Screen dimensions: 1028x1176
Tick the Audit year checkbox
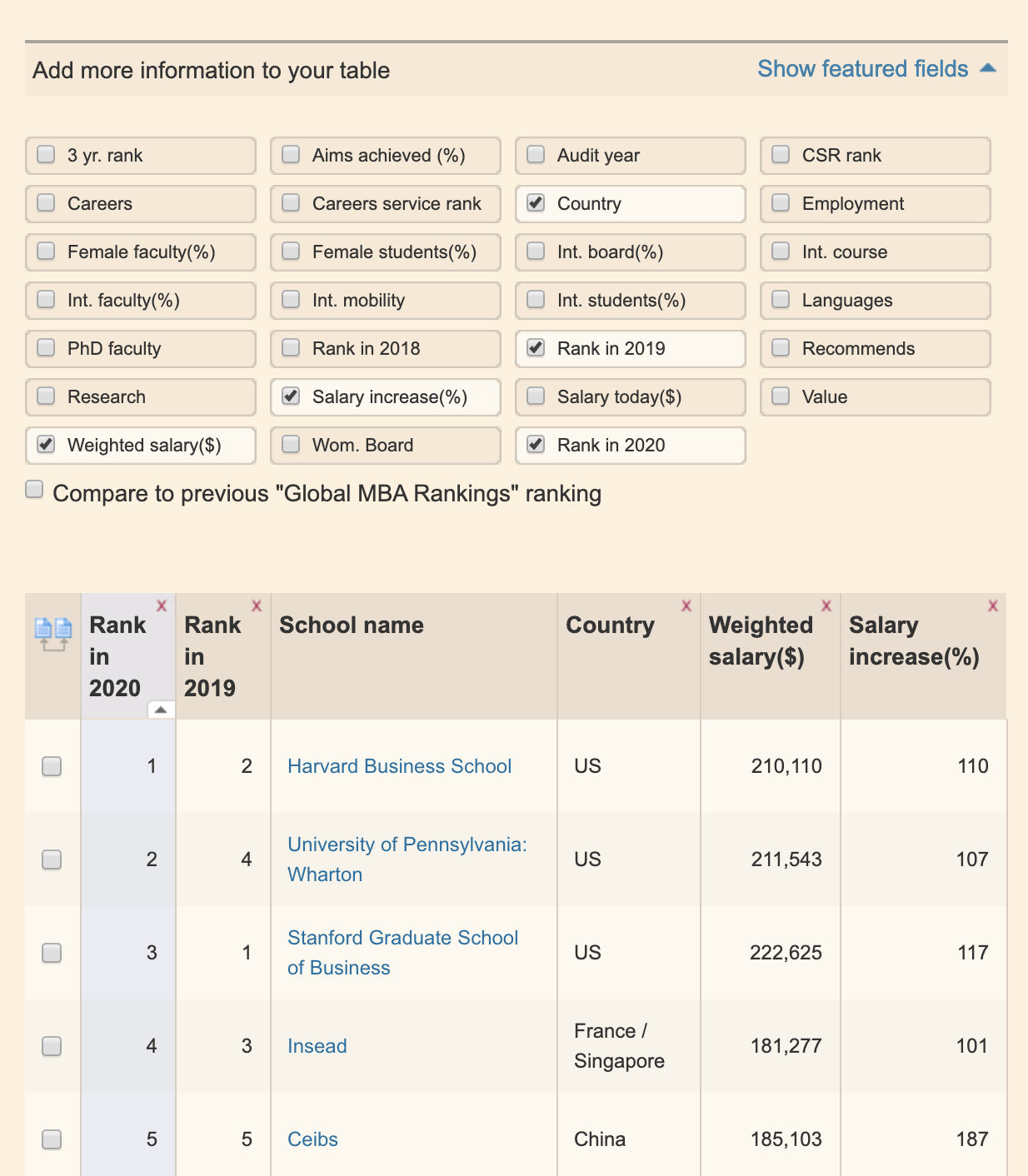click(x=536, y=155)
